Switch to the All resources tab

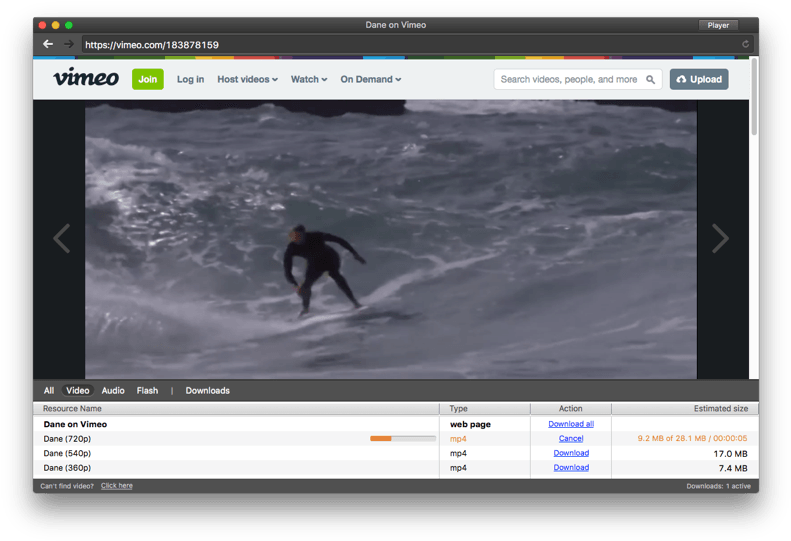(x=49, y=391)
